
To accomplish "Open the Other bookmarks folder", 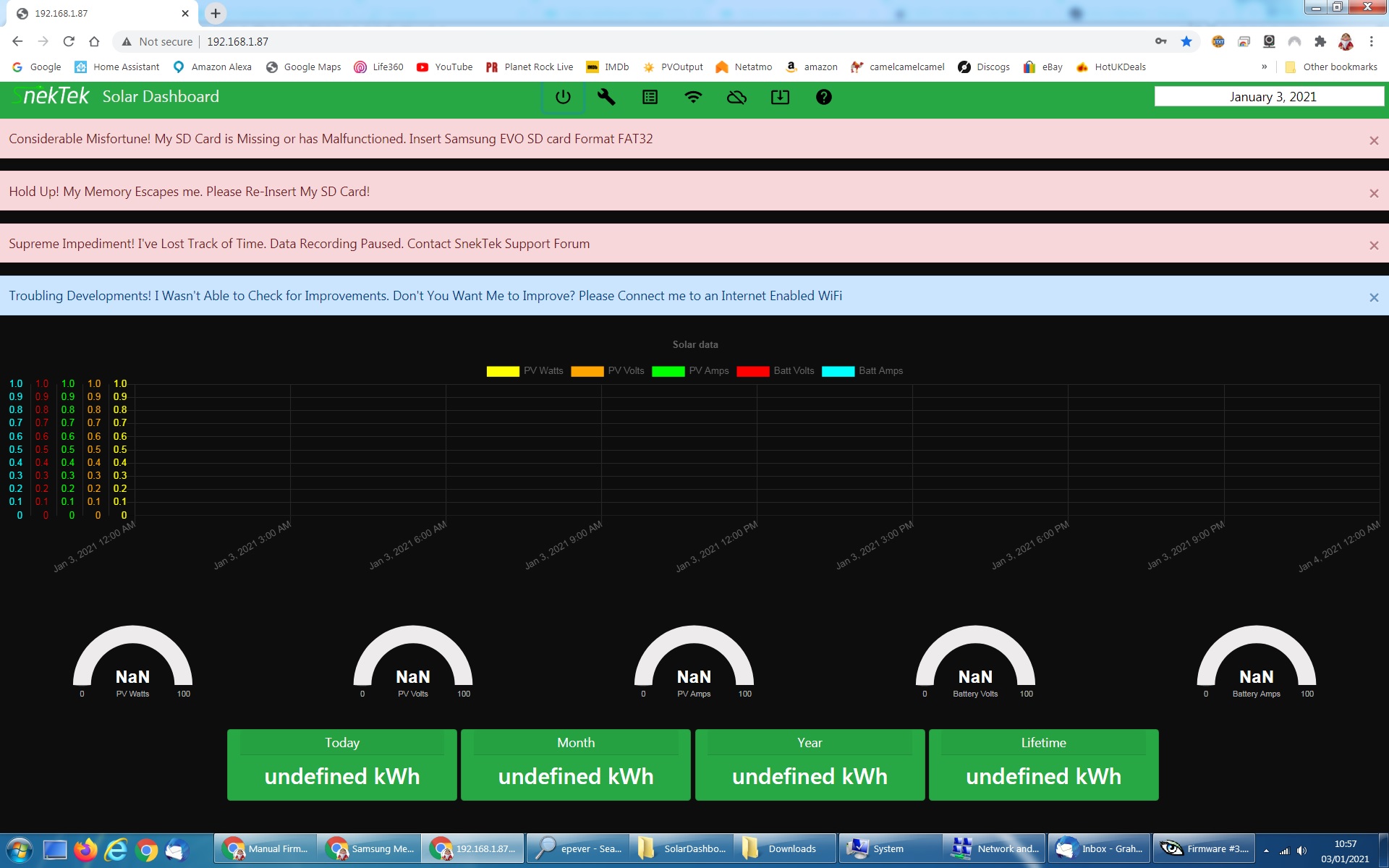I will tap(1331, 67).
